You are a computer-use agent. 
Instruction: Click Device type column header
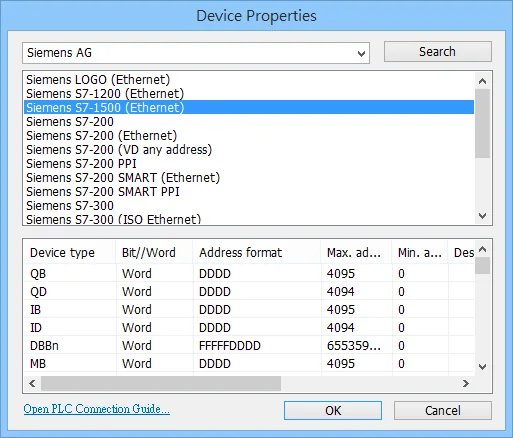pos(70,252)
